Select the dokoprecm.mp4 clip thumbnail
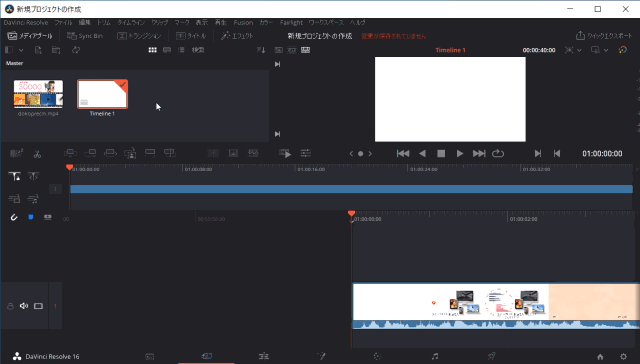 (x=38, y=94)
